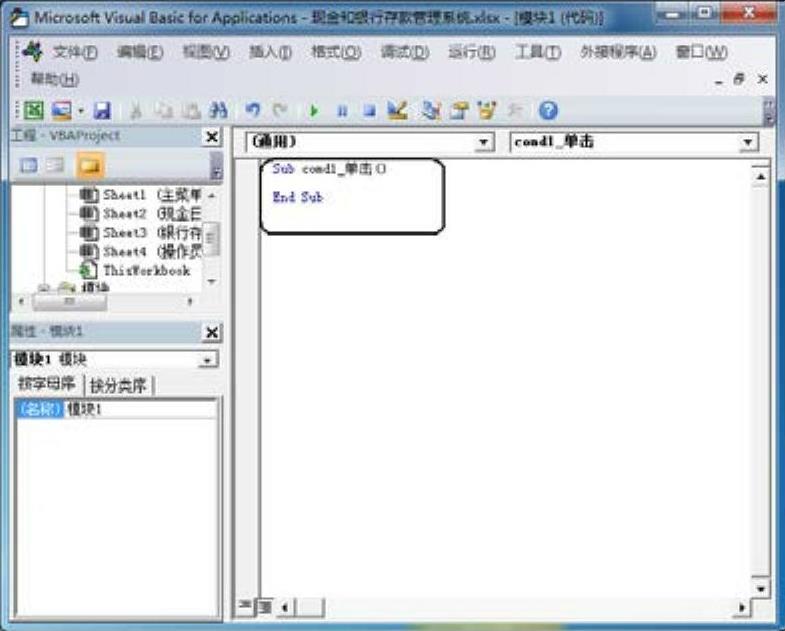The width and height of the screenshot is (785, 631).
Task: Click the "Sub cond1_单击()" code line
Action: [x=329, y=169]
